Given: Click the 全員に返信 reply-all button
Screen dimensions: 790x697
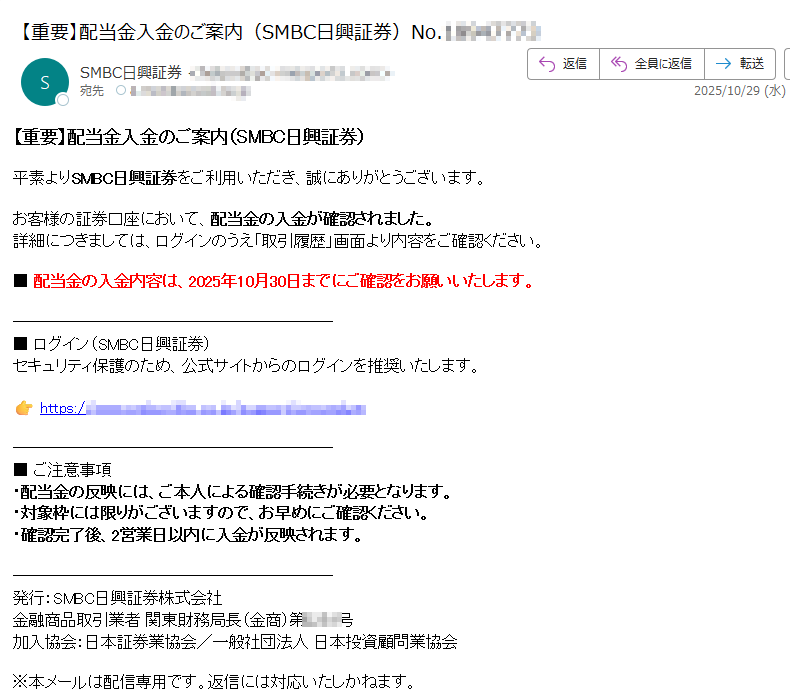Looking at the screenshot, I should coord(651,64).
